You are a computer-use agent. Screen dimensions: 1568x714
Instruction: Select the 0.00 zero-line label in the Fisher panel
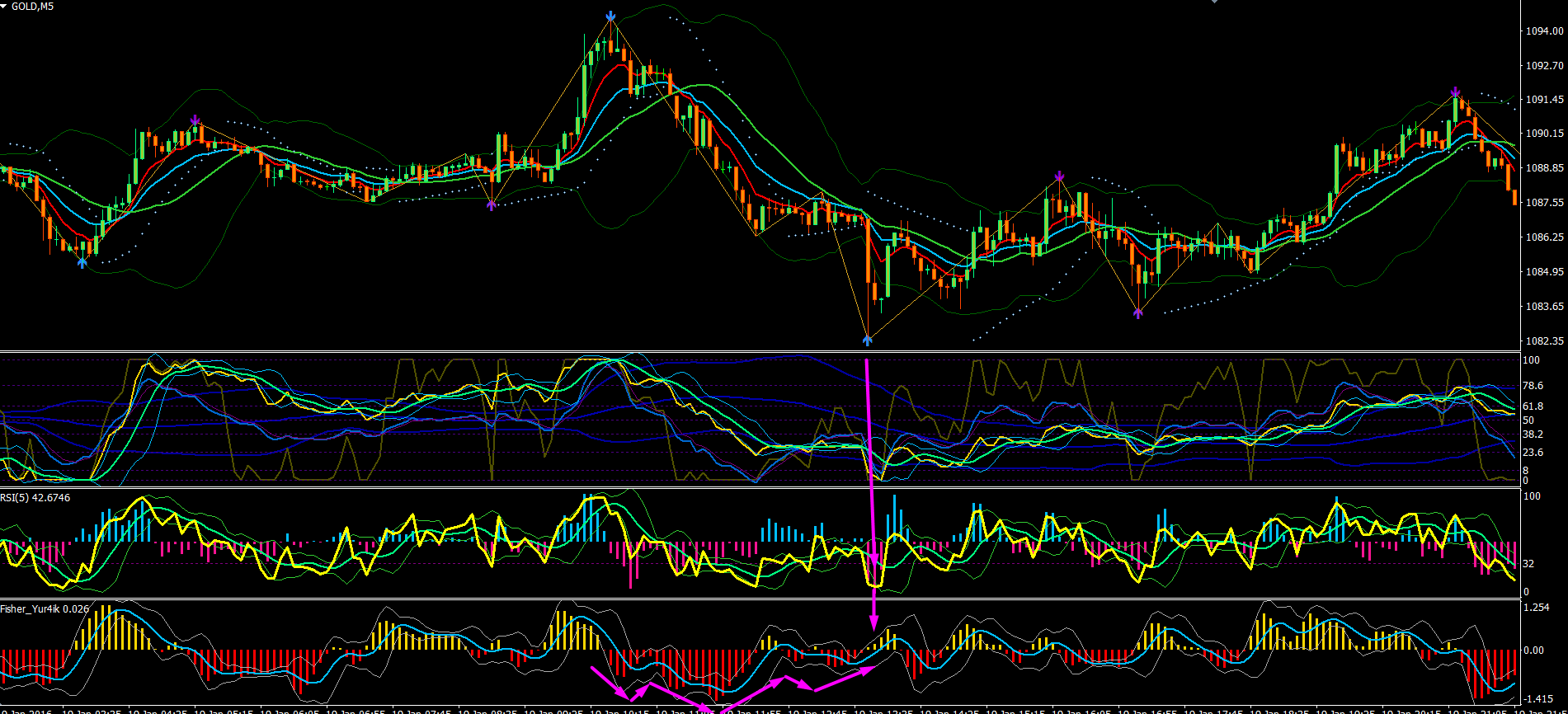coord(1534,651)
